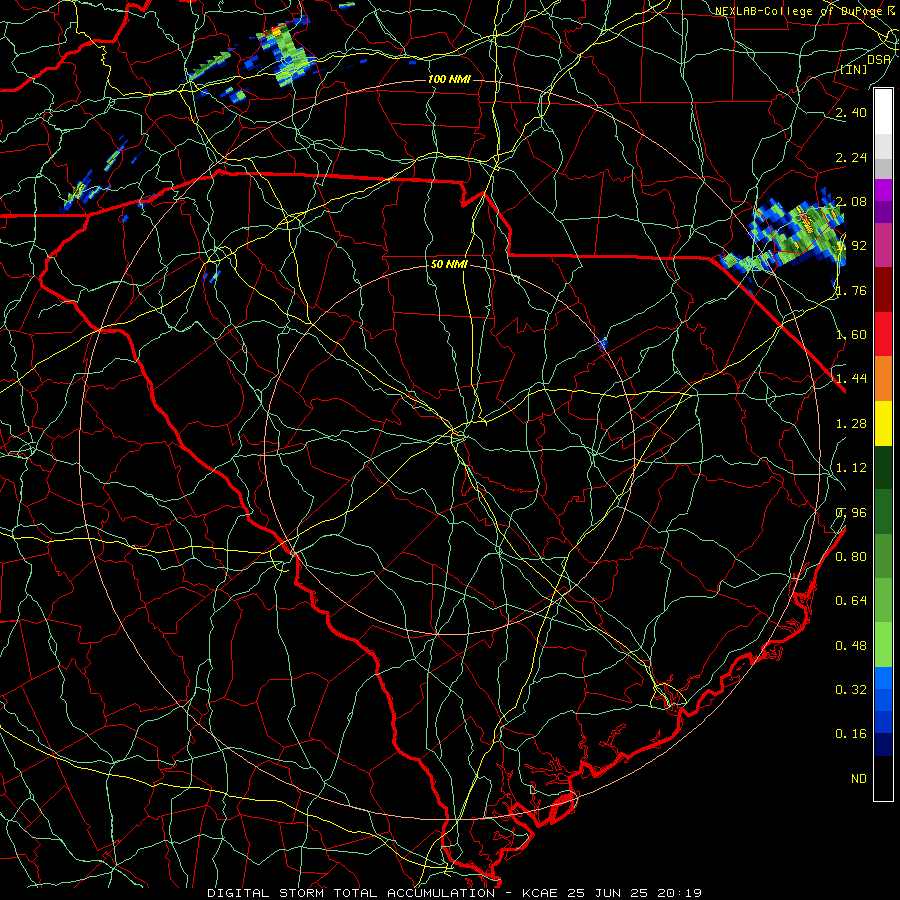Viewport: 900px width, 900px height.
Task: Click the 'DIGITAL STORM TOTAL ACCUMULATION' title text
Action: coord(351,893)
